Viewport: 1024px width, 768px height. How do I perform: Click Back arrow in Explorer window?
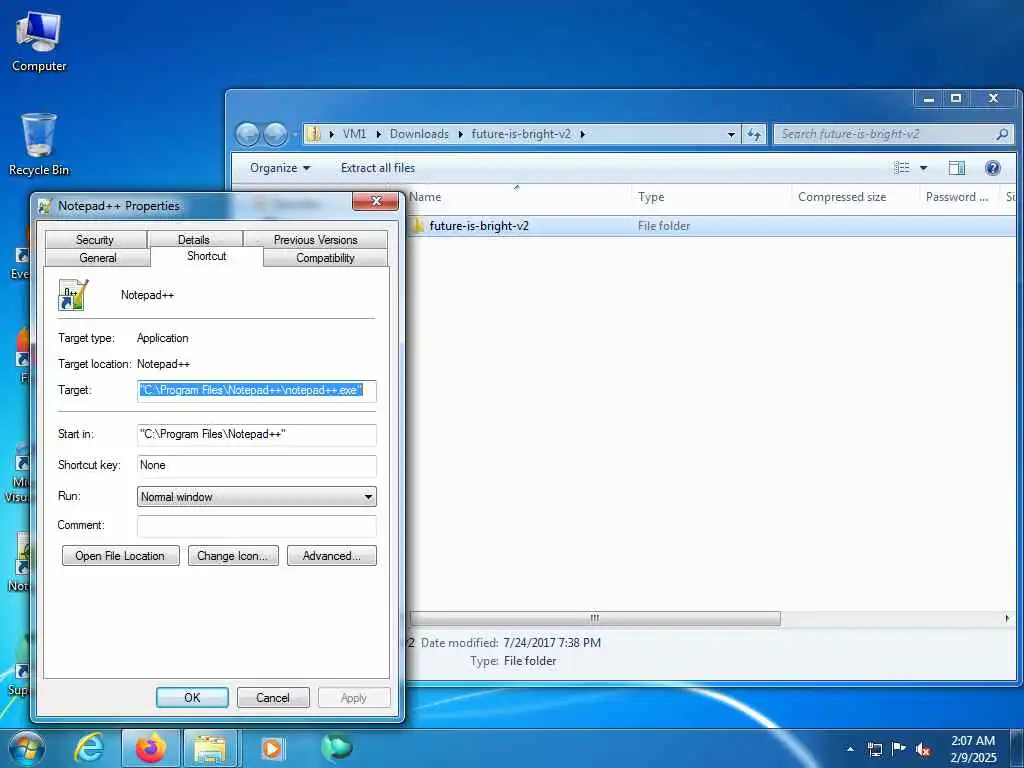coord(248,135)
